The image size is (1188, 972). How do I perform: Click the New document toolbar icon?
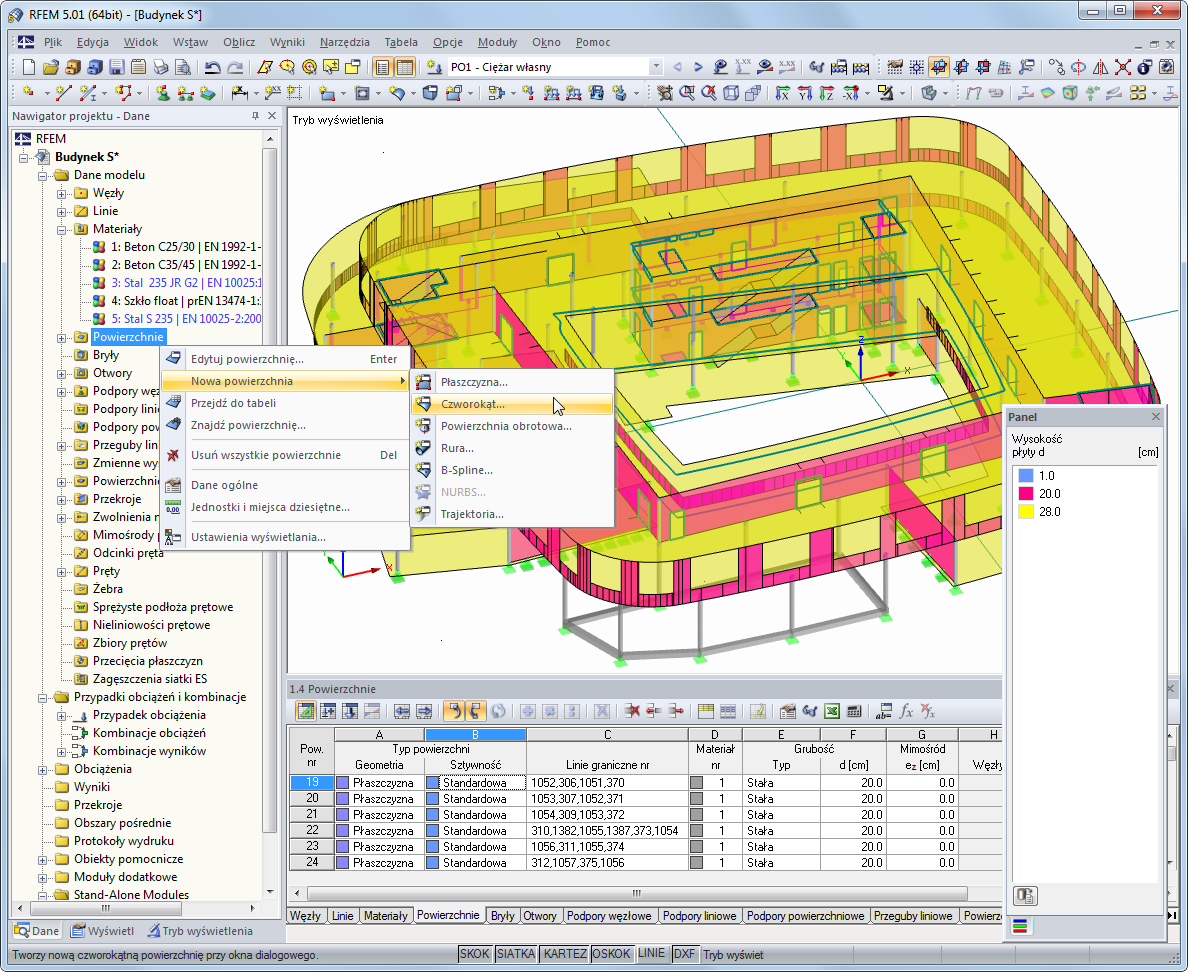28,67
